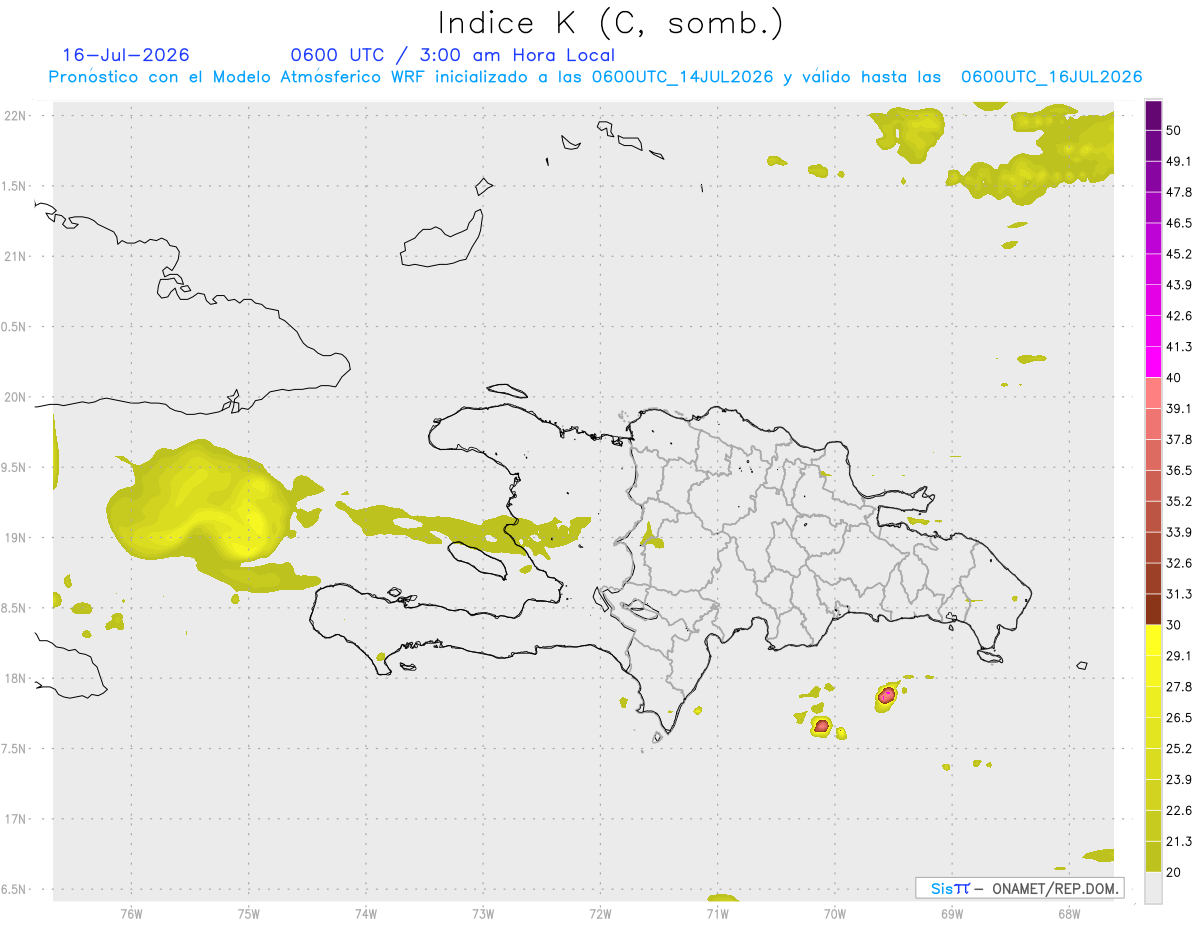Click the color bar value 25.2

click(x=1179, y=749)
